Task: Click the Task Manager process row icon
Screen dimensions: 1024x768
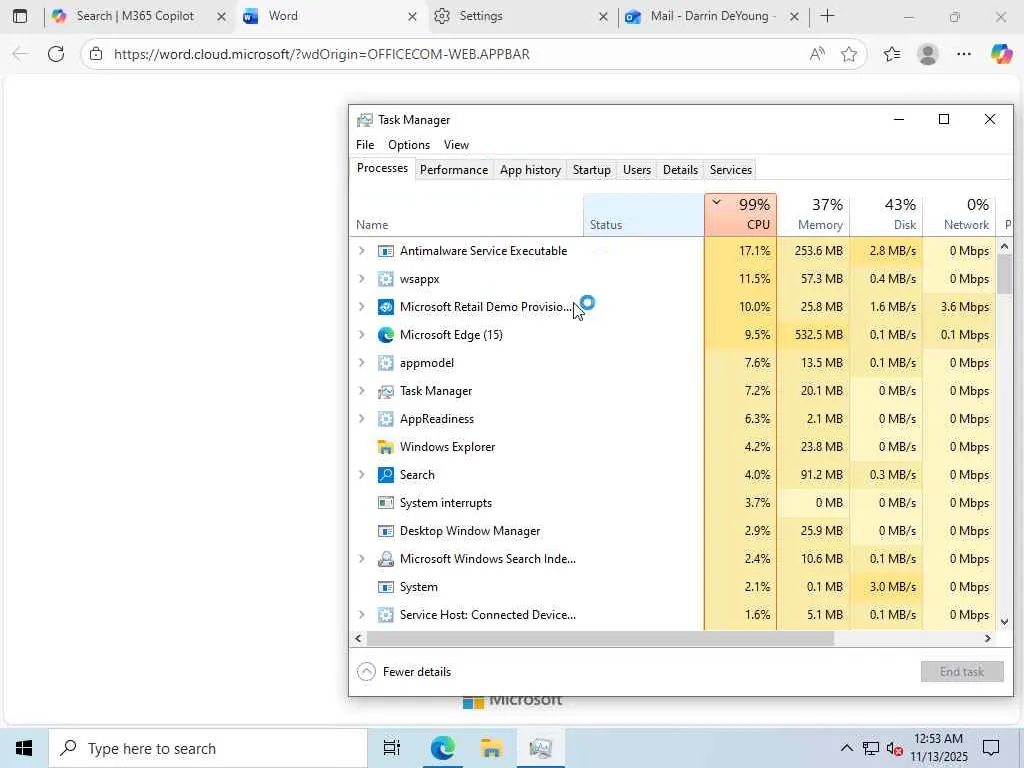Action: (386, 391)
